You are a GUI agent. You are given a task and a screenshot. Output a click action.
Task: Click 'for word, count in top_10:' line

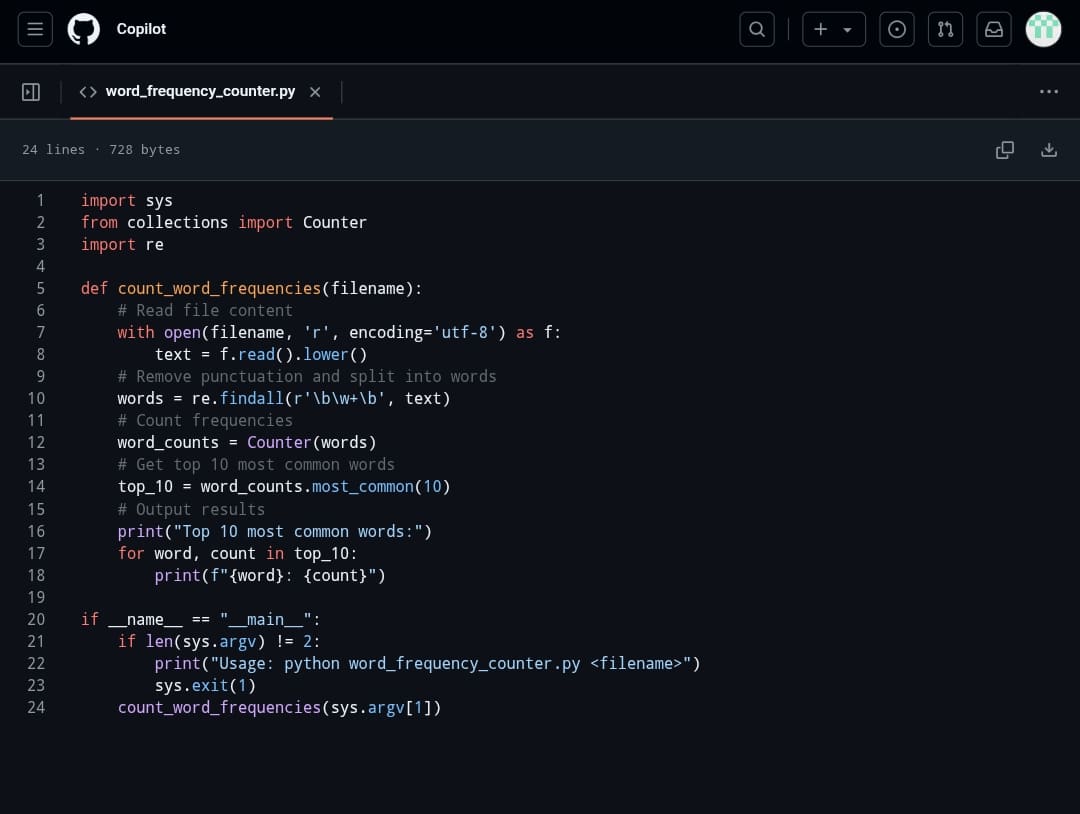point(238,554)
